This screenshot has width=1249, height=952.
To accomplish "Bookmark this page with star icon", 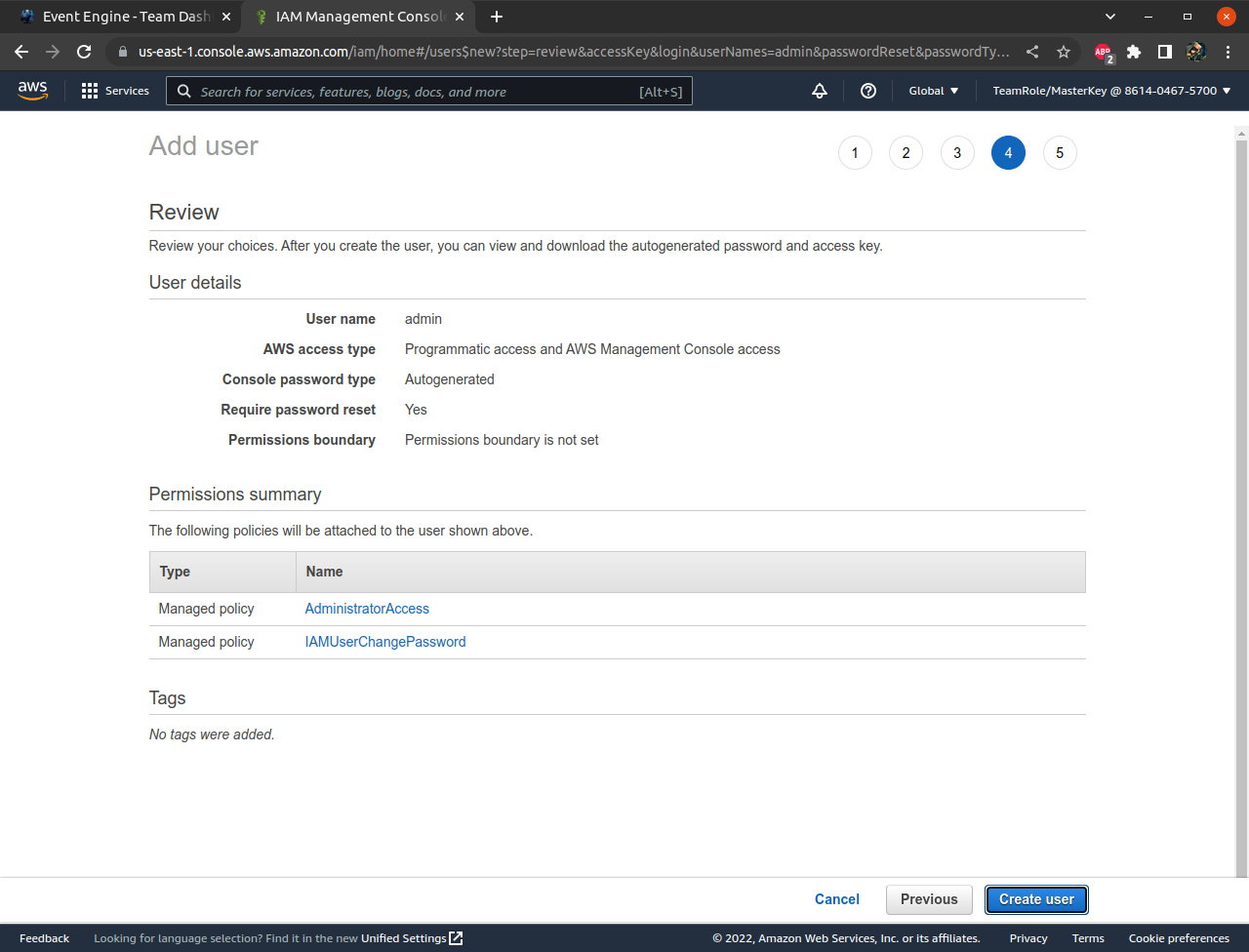I will (x=1064, y=52).
